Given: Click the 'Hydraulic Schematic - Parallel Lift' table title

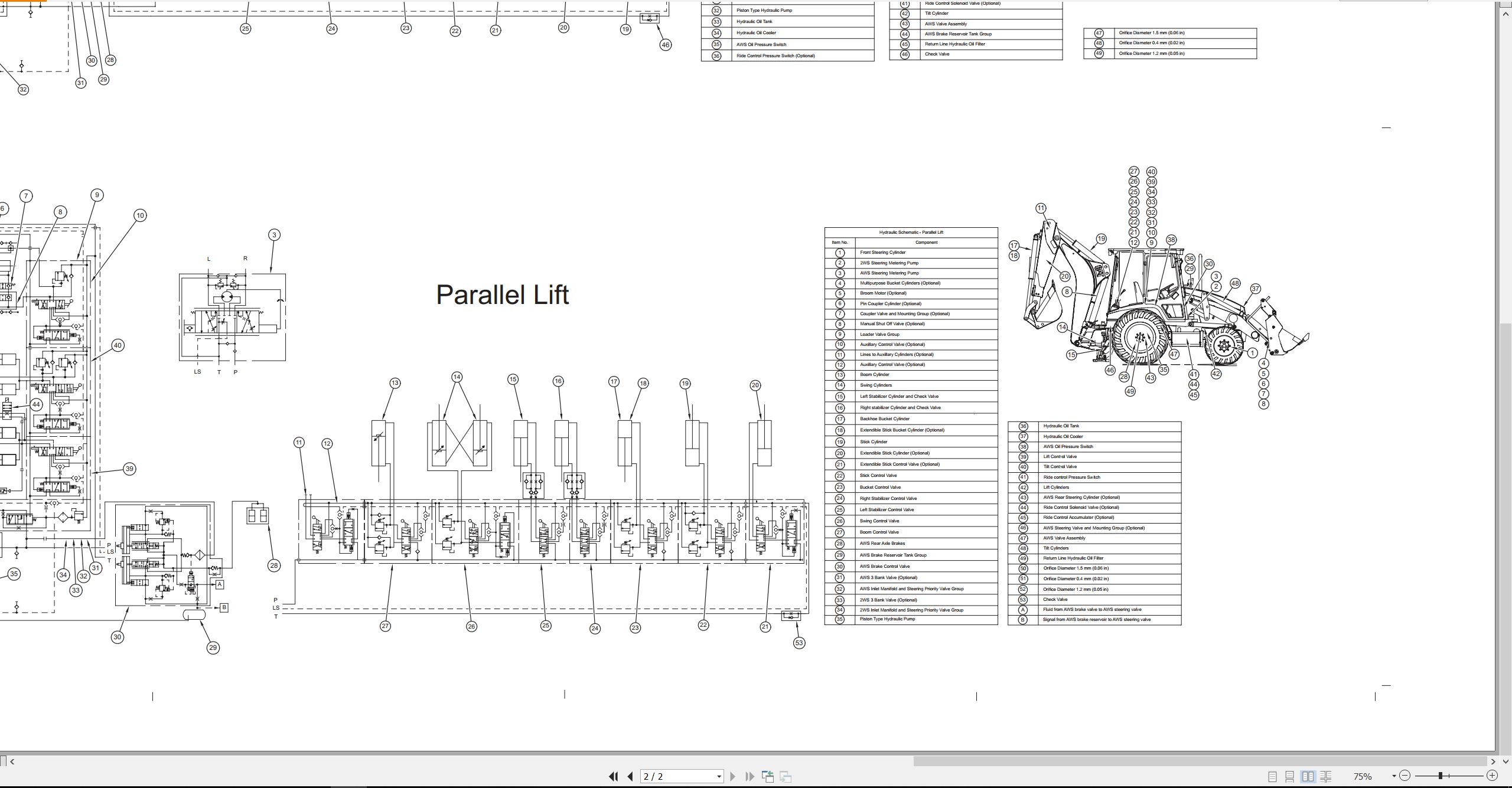Looking at the screenshot, I should 911,233.
